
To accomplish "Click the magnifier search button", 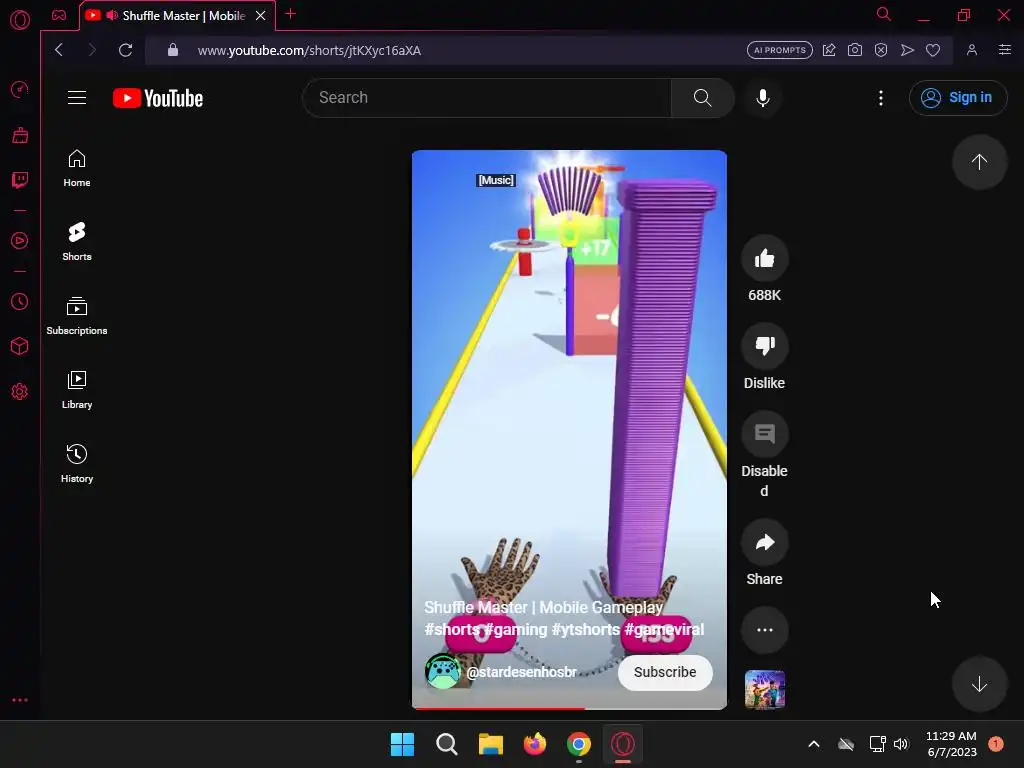I will pos(703,98).
